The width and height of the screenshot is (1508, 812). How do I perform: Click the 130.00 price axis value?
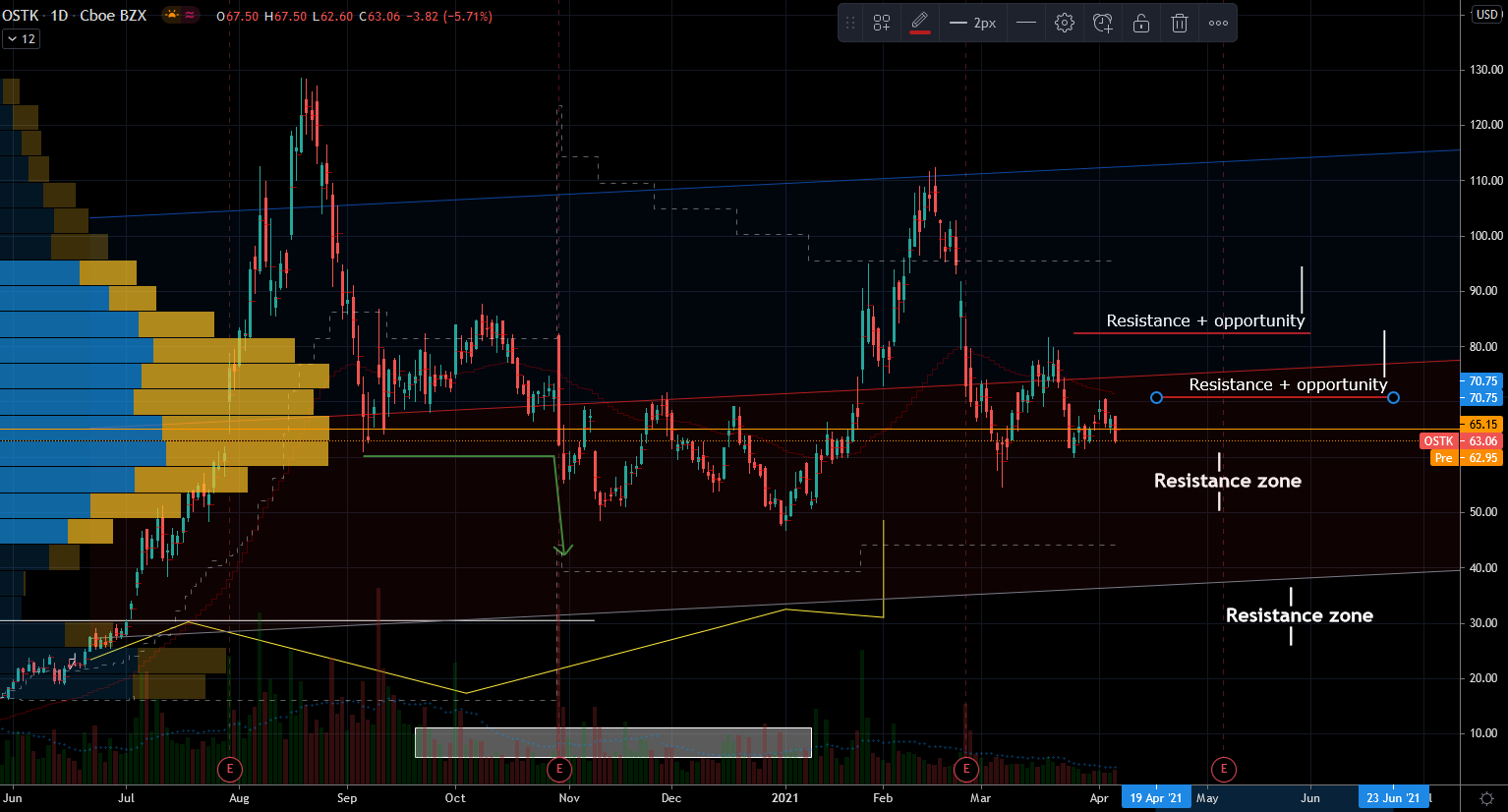1486,70
